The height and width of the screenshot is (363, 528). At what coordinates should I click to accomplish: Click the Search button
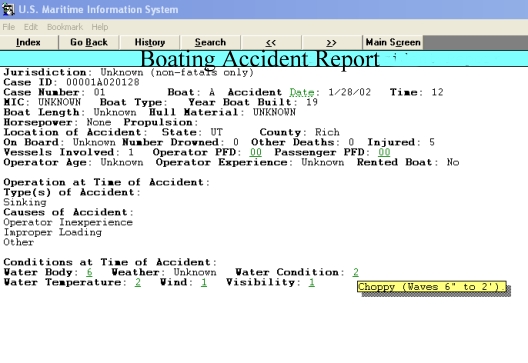(210, 42)
